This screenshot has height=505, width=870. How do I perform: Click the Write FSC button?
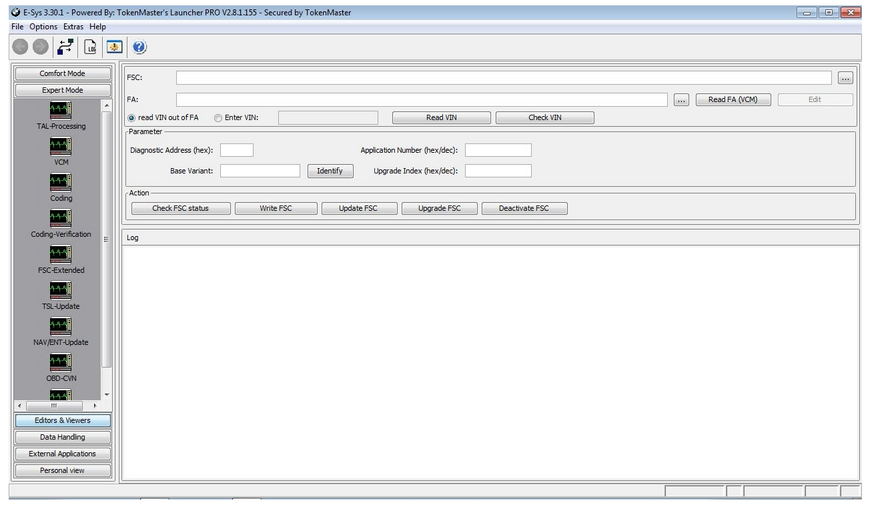tap(276, 209)
